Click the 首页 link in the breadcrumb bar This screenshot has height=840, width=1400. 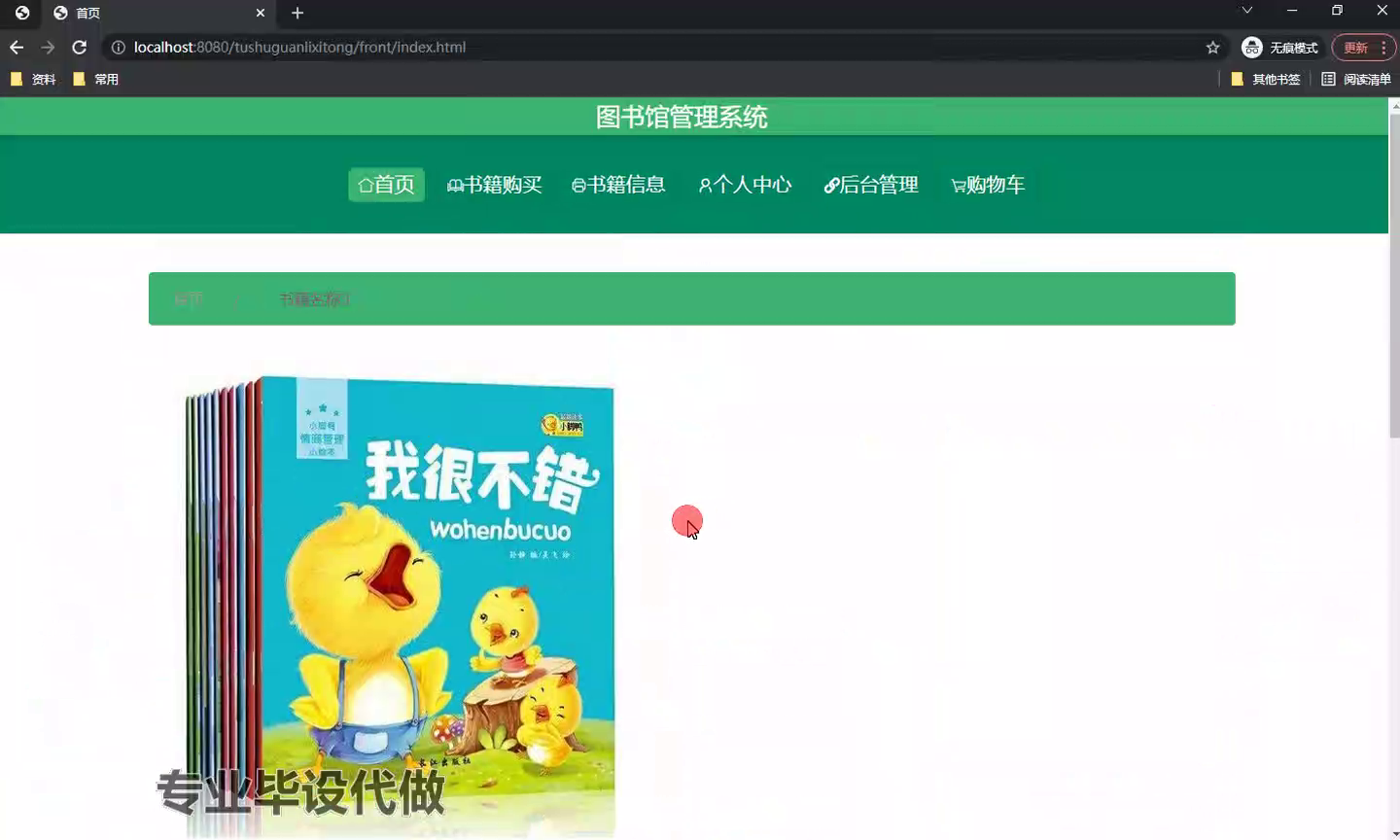(189, 299)
